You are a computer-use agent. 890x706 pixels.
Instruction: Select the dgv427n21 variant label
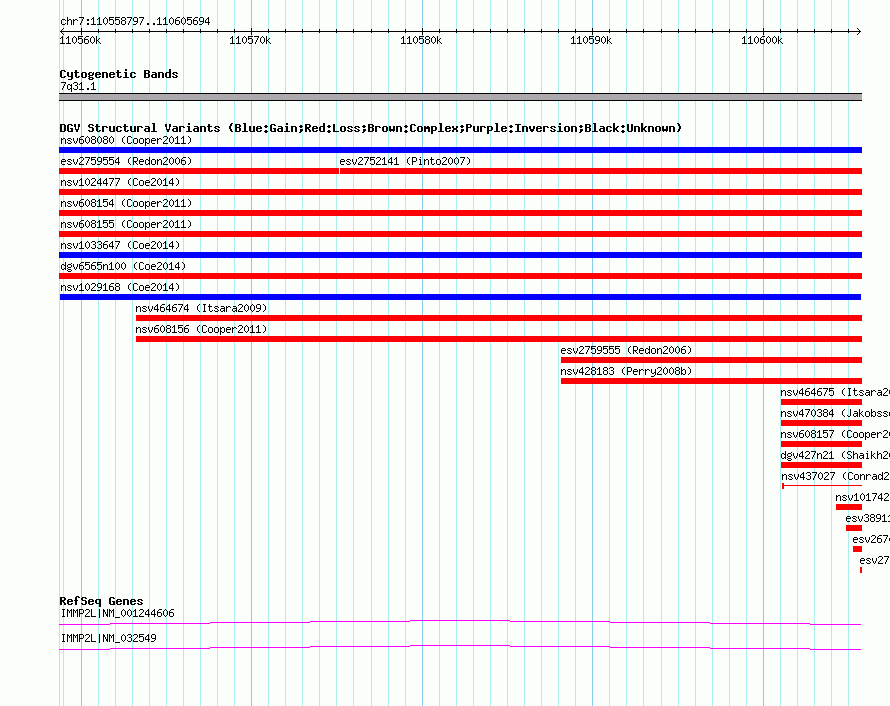coord(835,455)
